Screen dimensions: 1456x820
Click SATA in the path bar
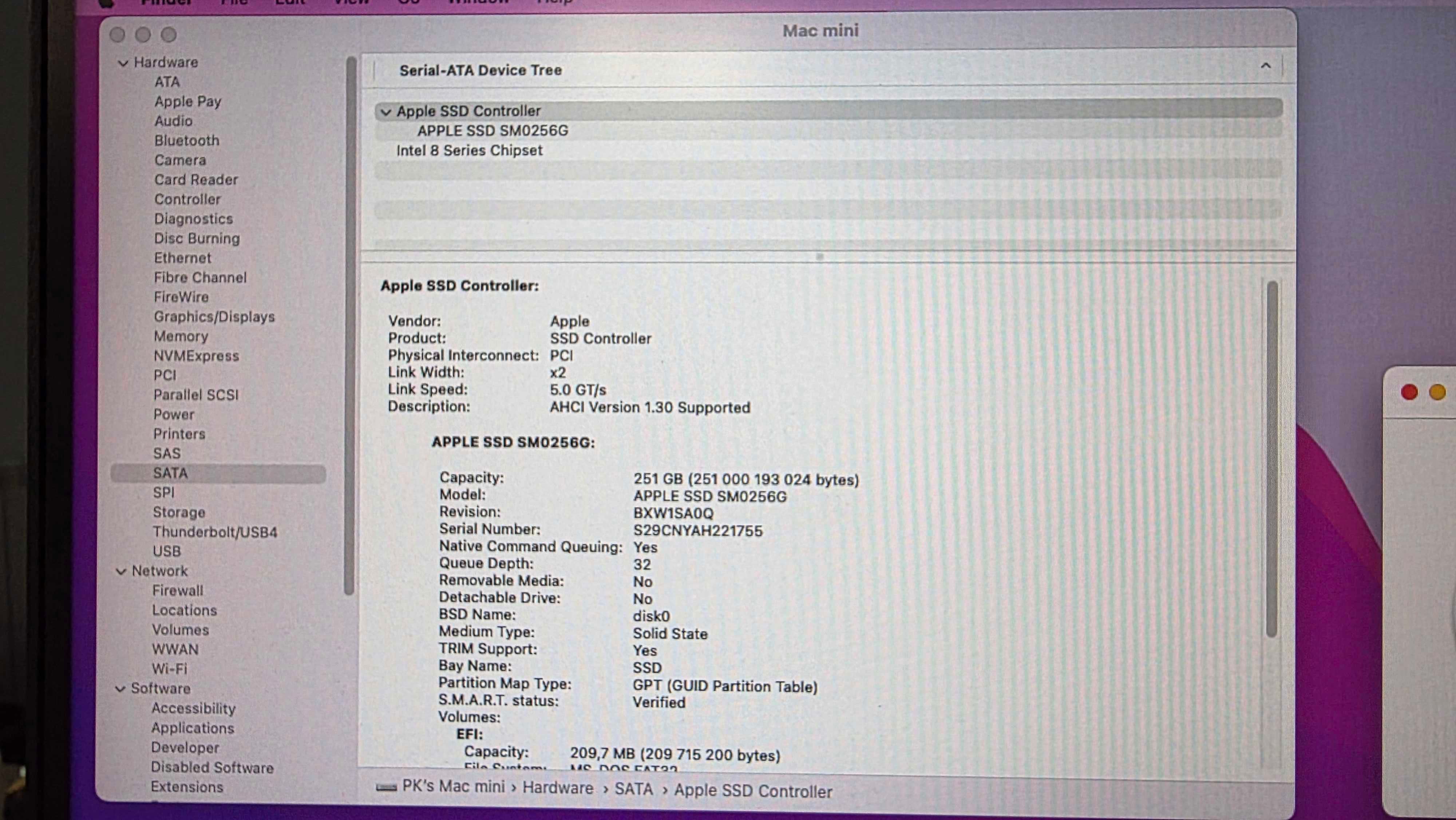click(634, 789)
